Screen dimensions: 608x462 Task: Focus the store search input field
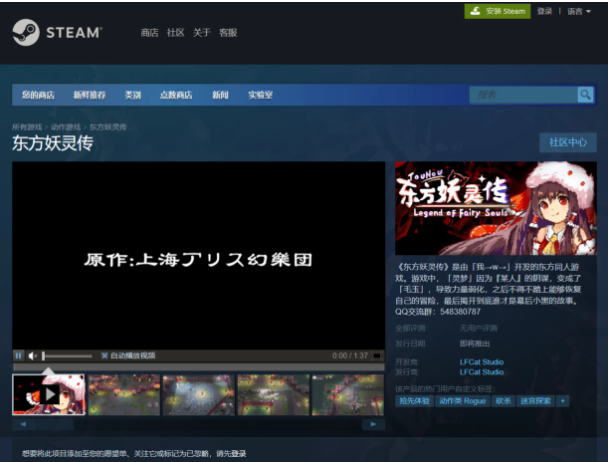tap(523, 95)
